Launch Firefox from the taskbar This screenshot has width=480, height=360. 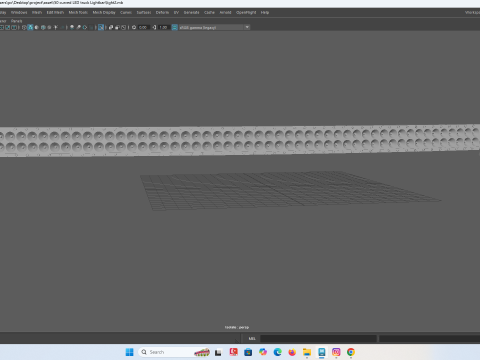(x=292, y=352)
